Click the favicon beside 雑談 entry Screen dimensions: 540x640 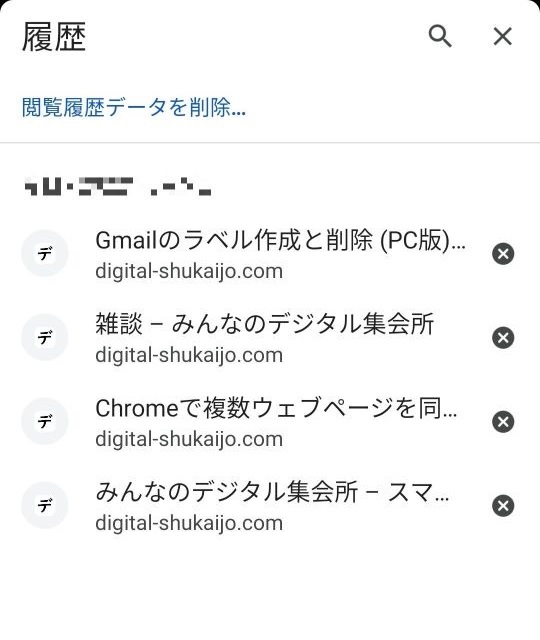pos(44,338)
